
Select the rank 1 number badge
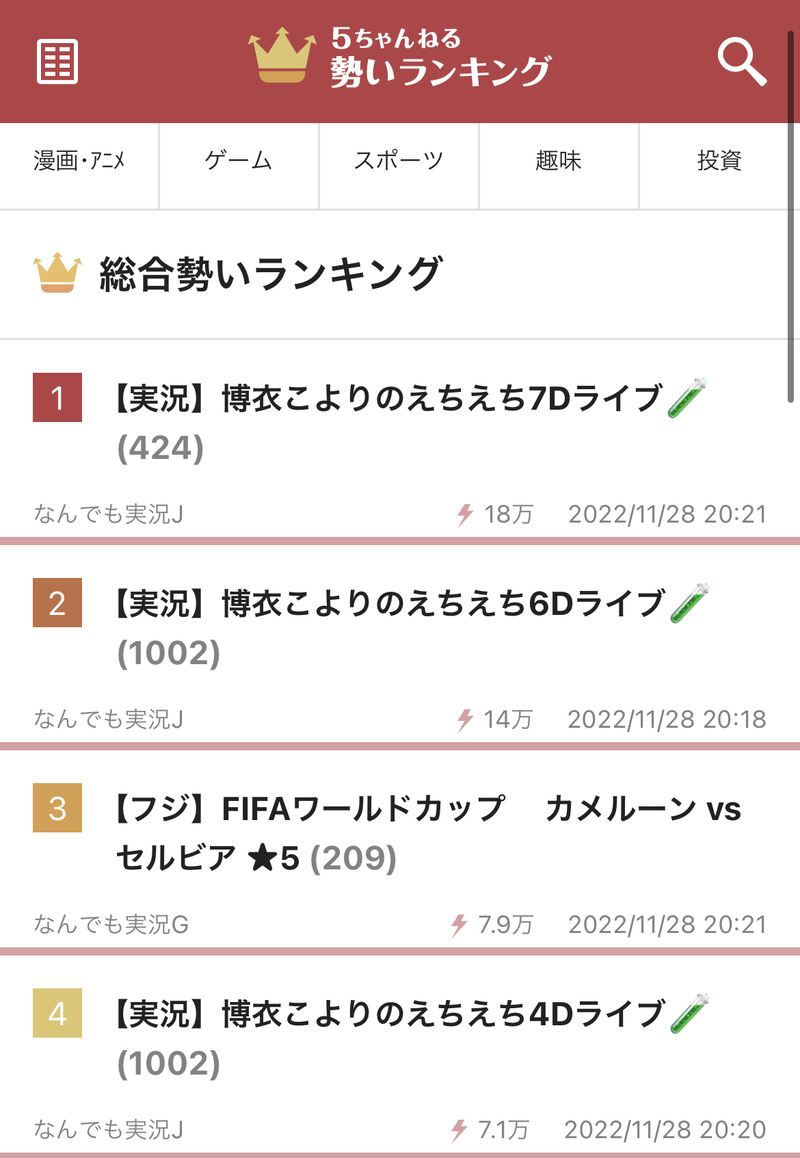pos(58,397)
